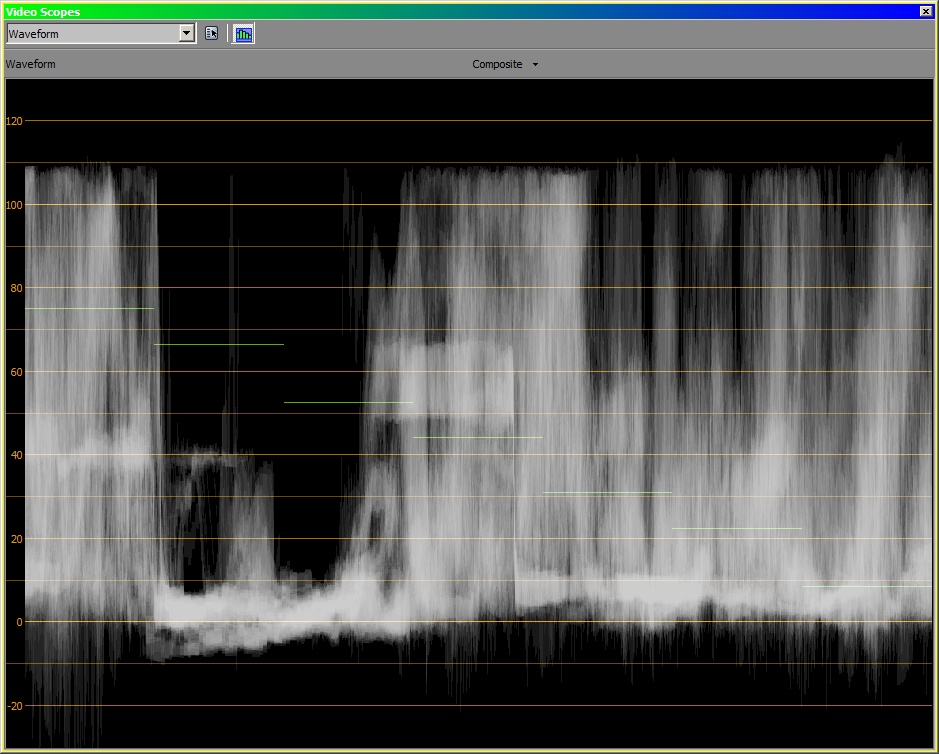Screen dimensions: 939x754
Task: Click the 0 baseline scale label
Action: click(x=17, y=622)
